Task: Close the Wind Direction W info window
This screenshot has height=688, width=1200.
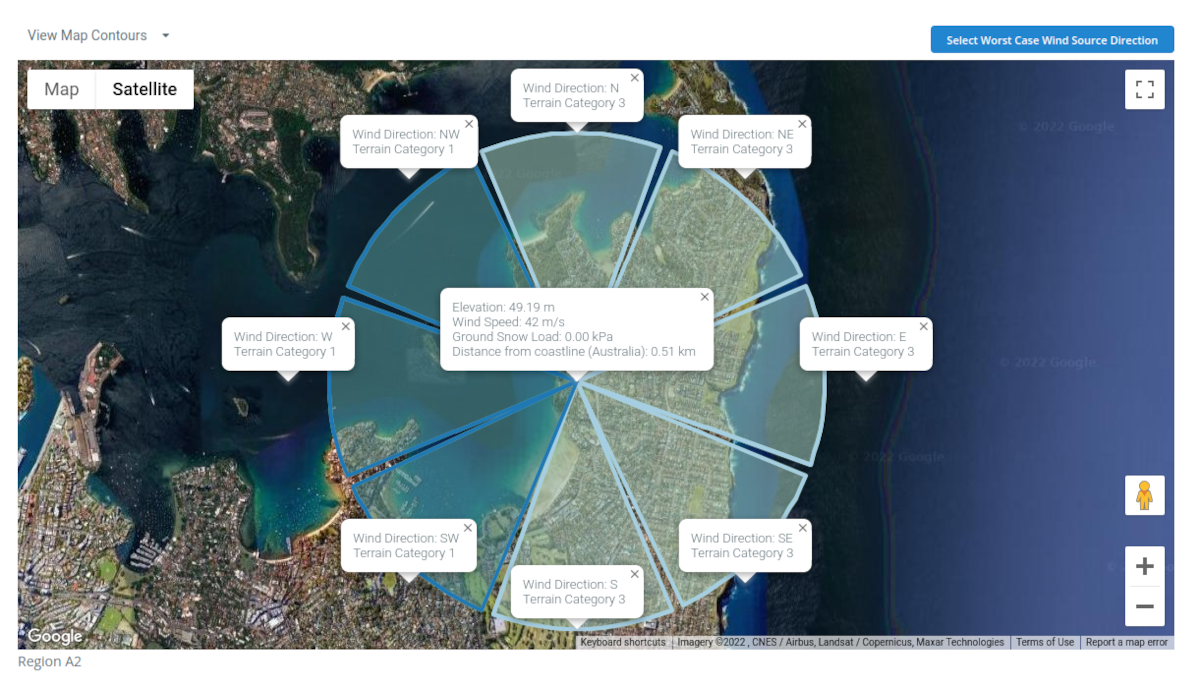Action: [346, 326]
